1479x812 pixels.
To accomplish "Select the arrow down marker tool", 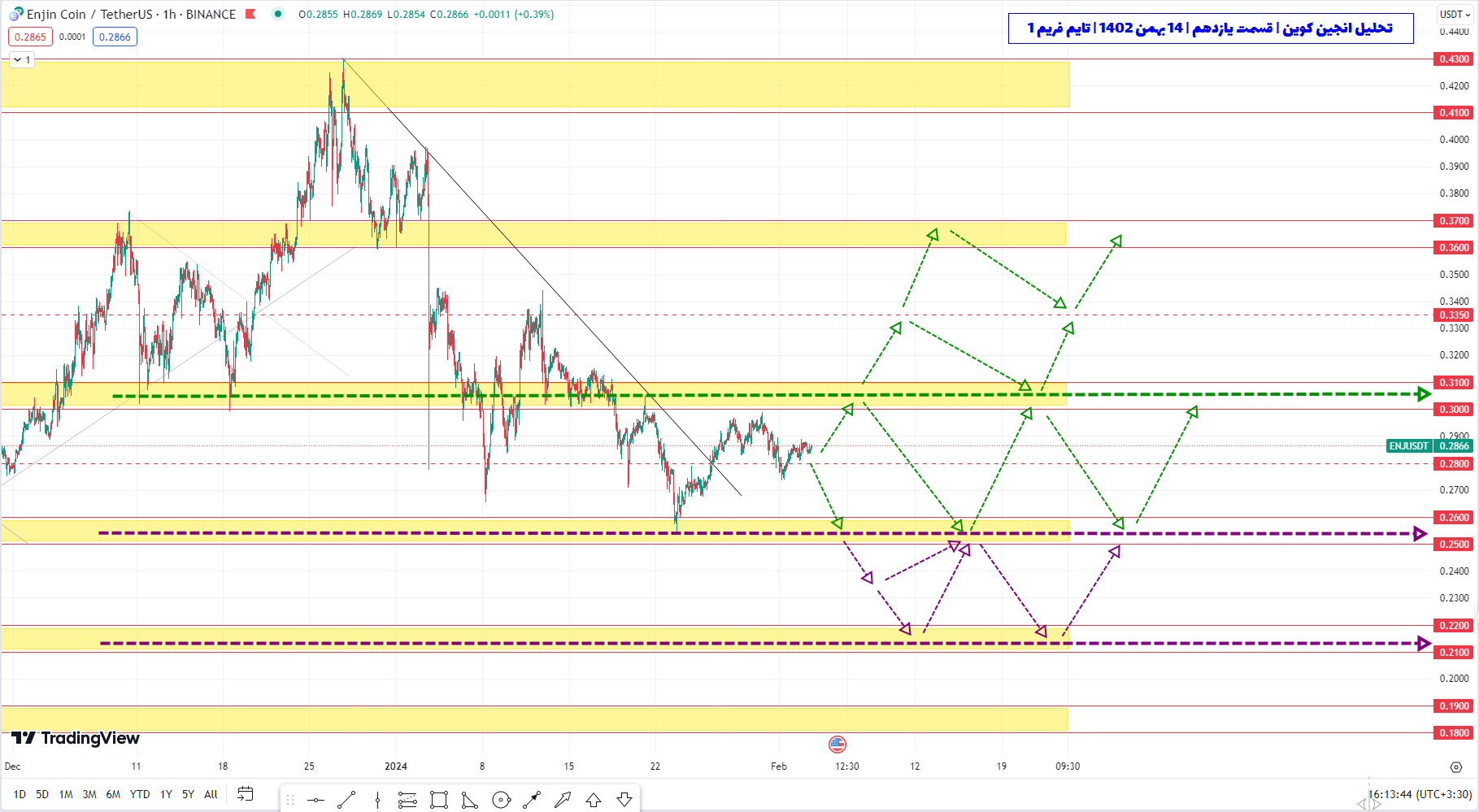I will pyautogui.click(x=624, y=801).
